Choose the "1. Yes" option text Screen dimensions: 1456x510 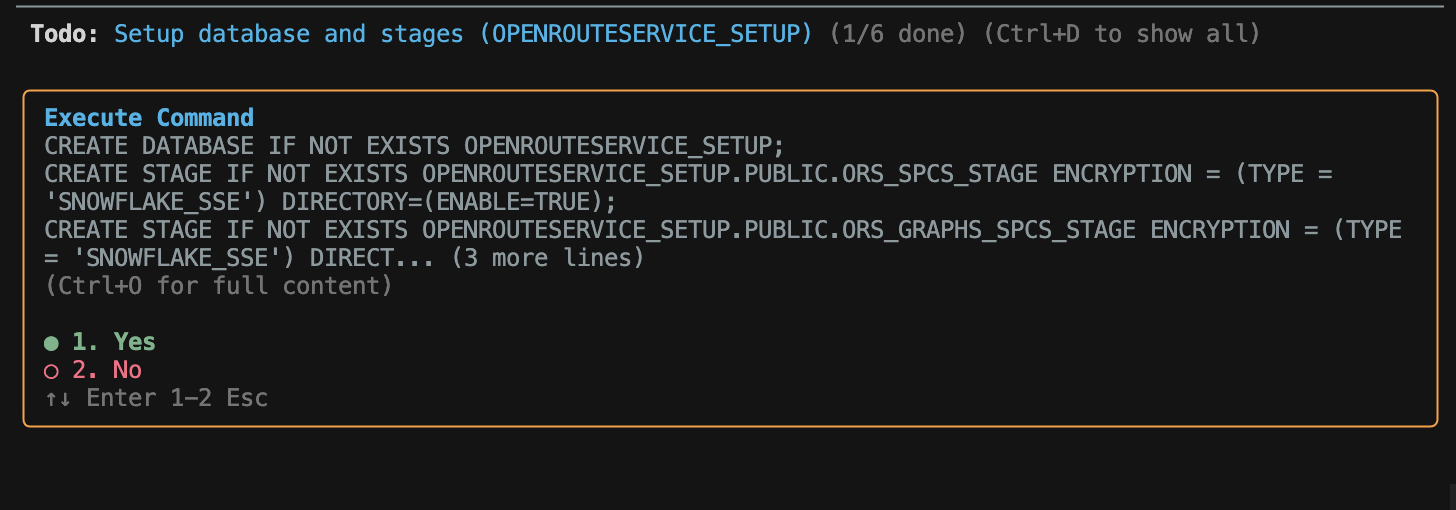tap(113, 342)
